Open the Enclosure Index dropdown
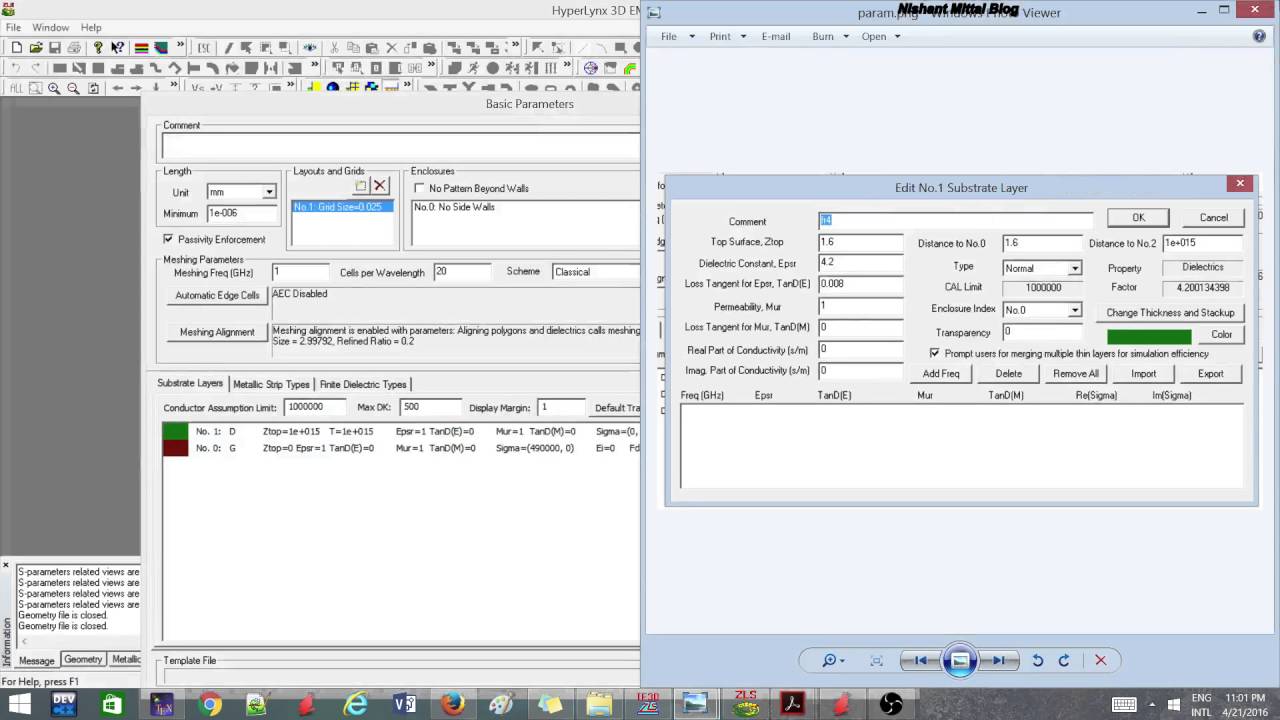1280x720 pixels. [x=1074, y=310]
